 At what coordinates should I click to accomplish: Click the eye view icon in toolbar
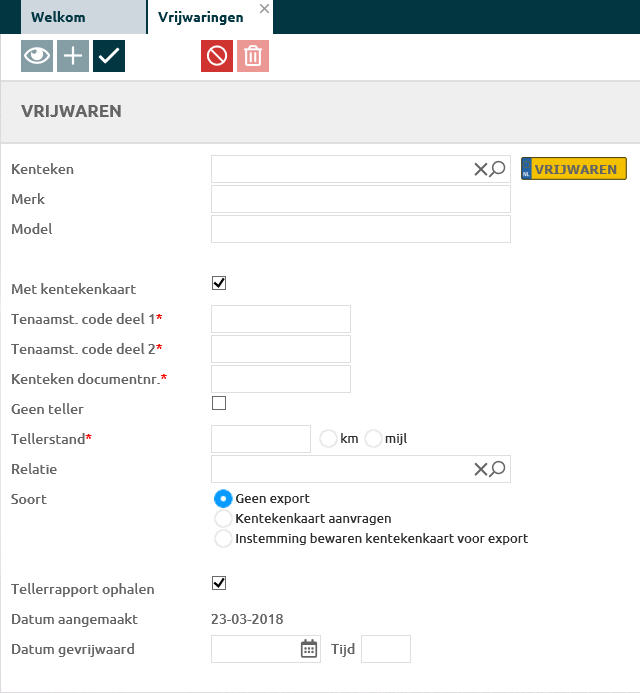(37, 57)
